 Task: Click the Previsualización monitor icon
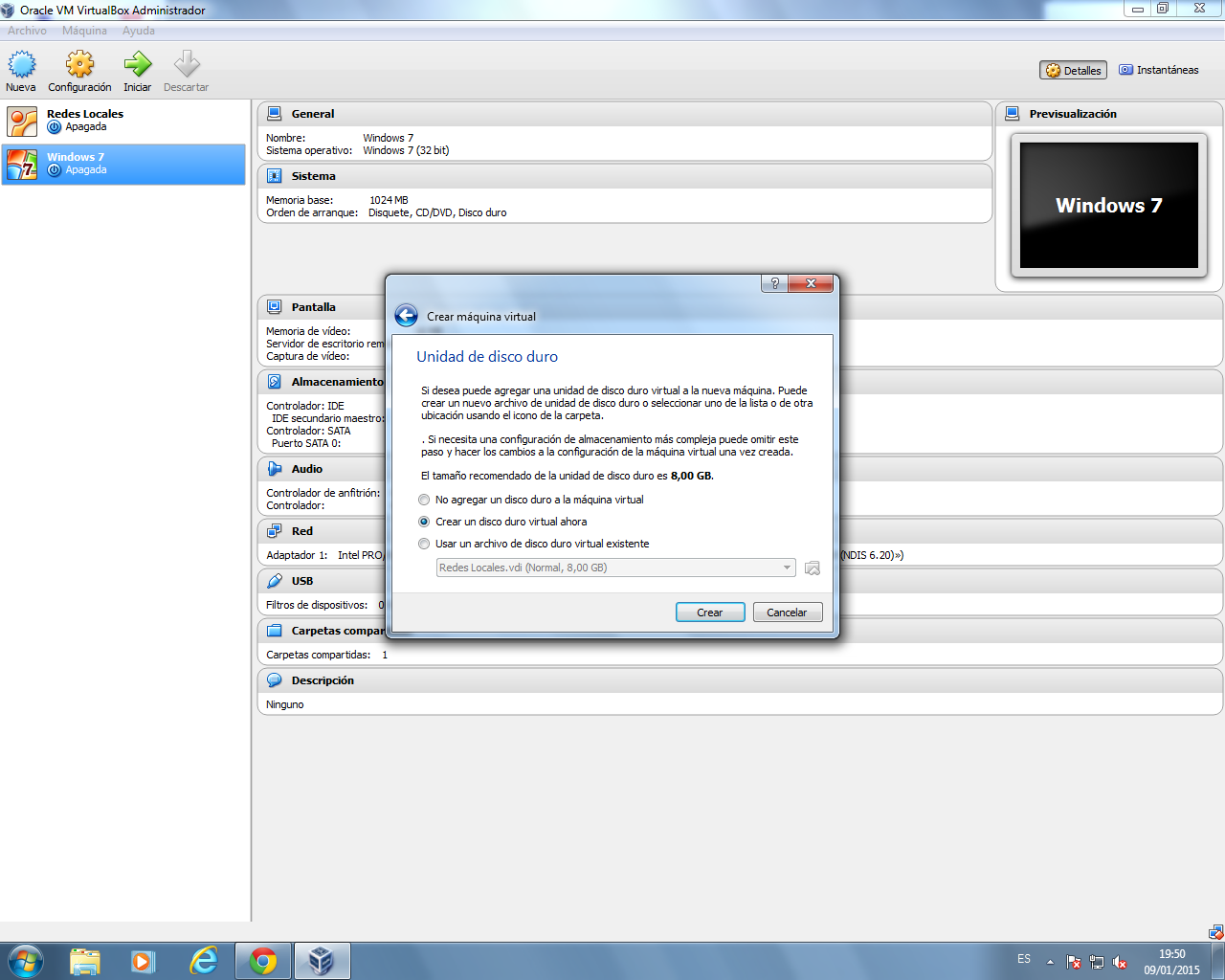click(1013, 114)
